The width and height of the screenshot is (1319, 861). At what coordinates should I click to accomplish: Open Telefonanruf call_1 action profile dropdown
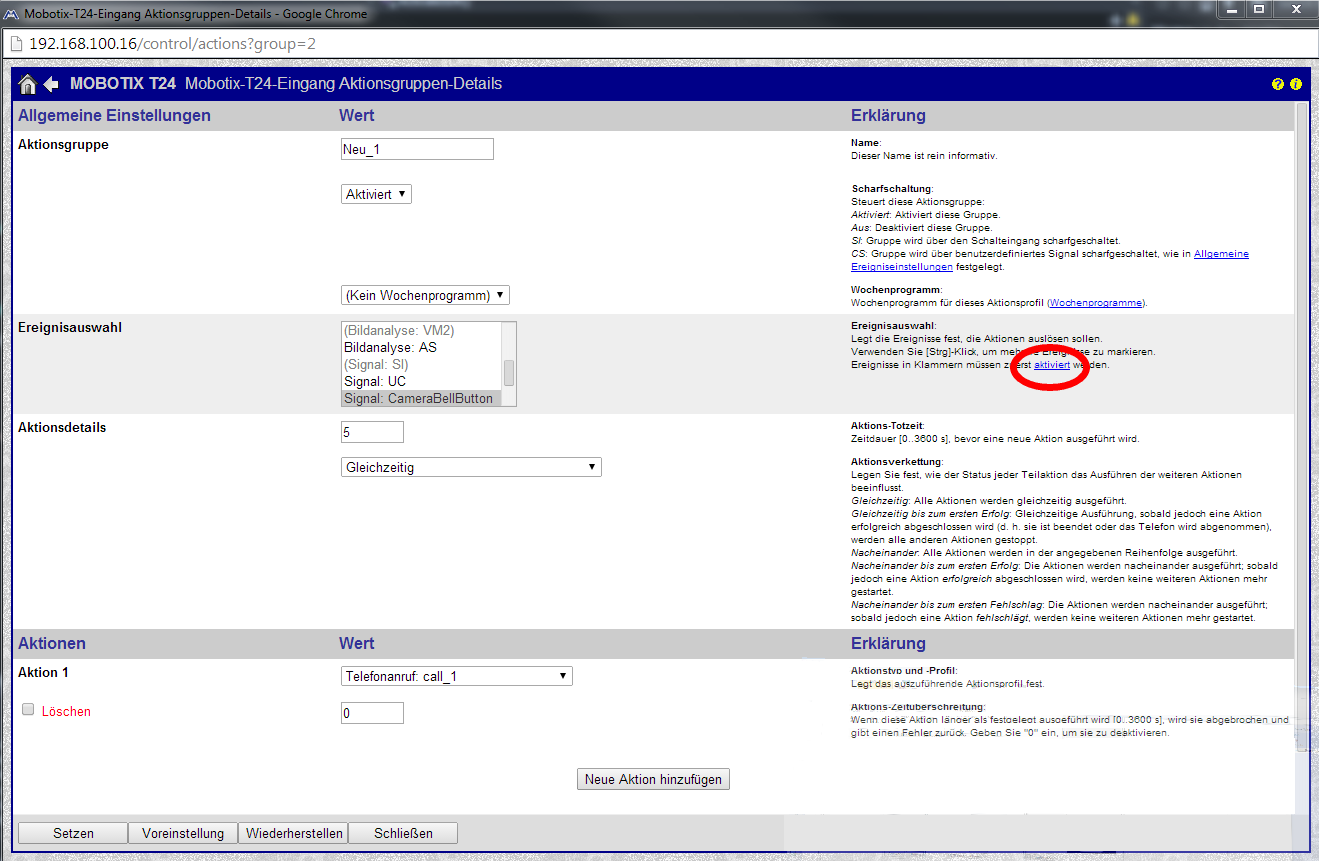point(457,676)
